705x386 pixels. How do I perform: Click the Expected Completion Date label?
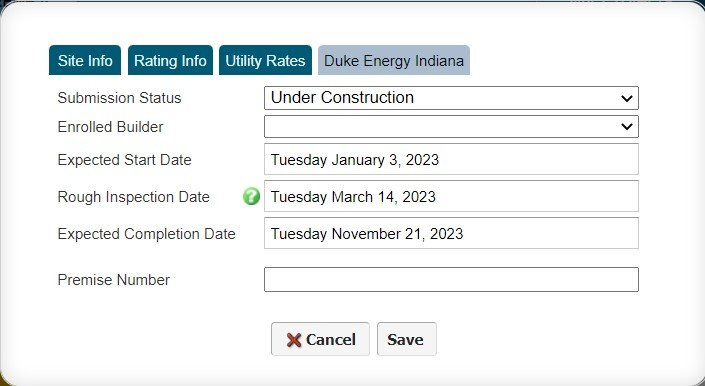point(147,234)
